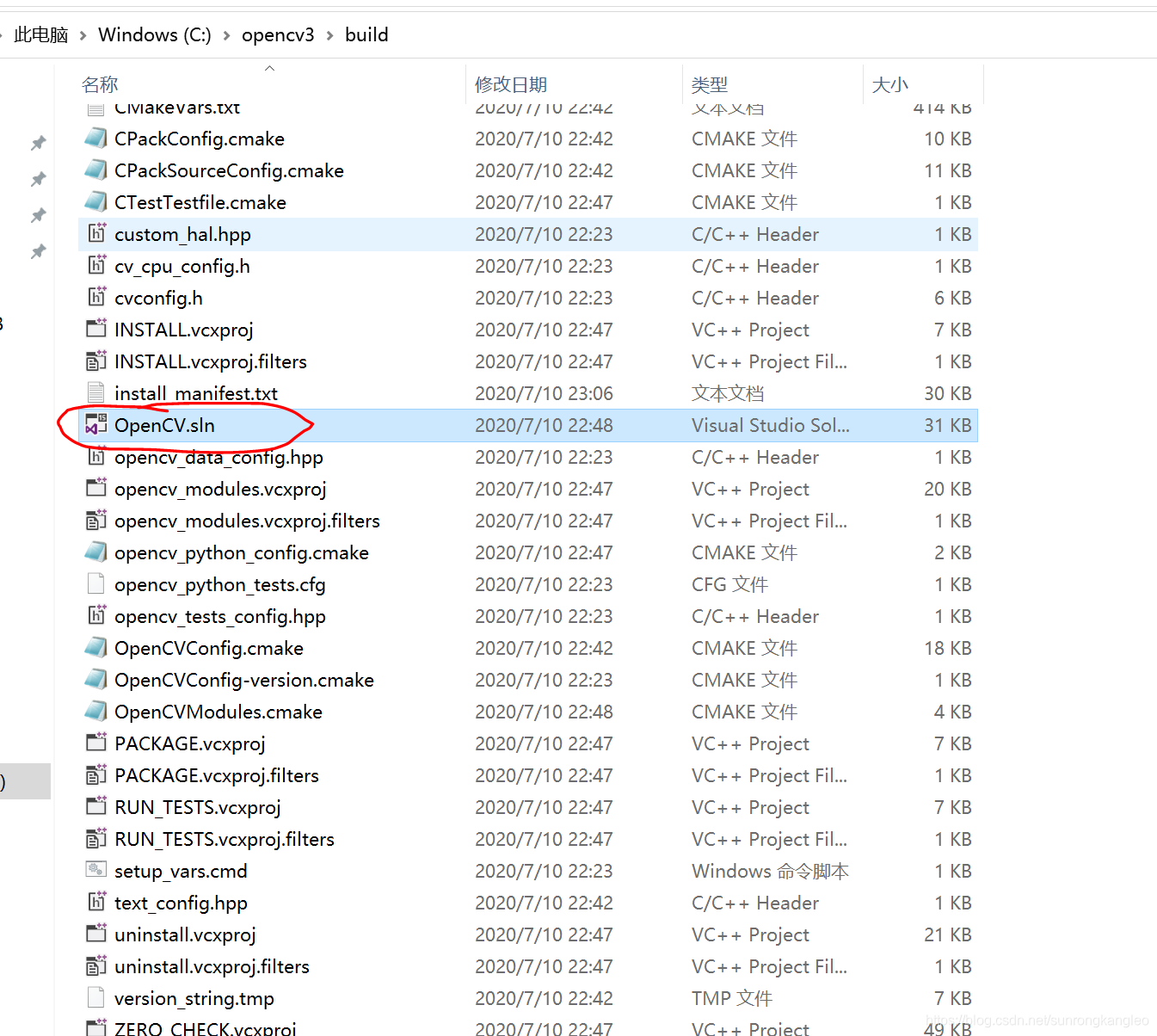Click the CFG 文件 type cell
The image size is (1157, 1036).
tap(729, 584)
